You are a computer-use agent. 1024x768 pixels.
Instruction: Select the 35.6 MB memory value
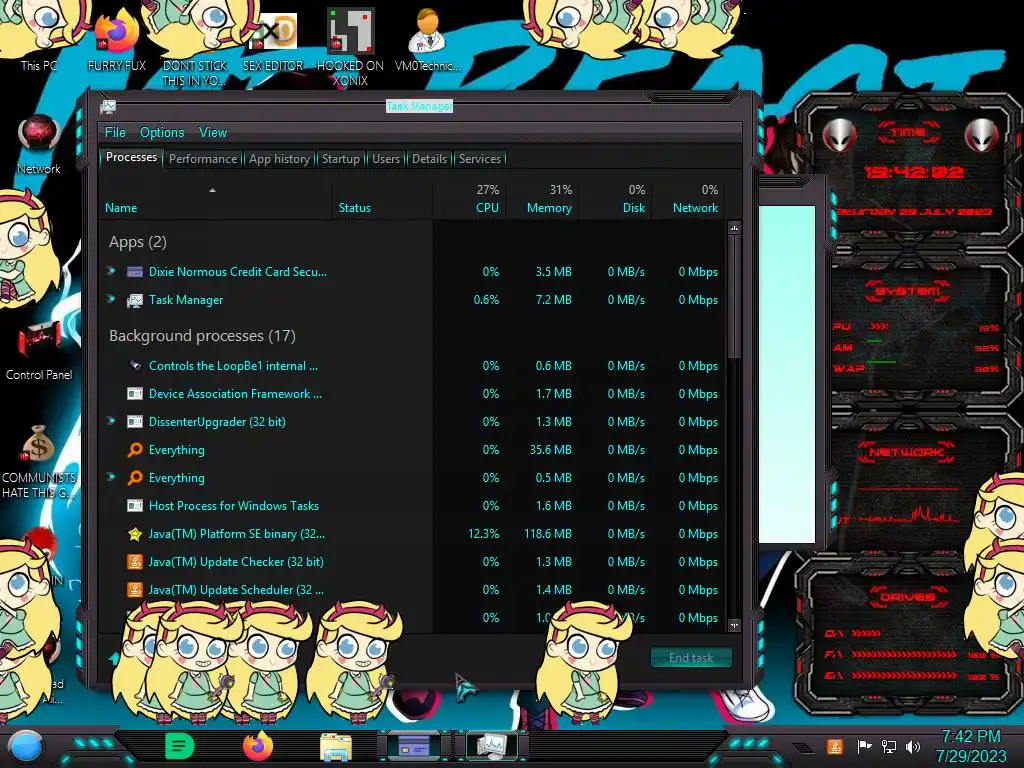click(x=551, y=450)
